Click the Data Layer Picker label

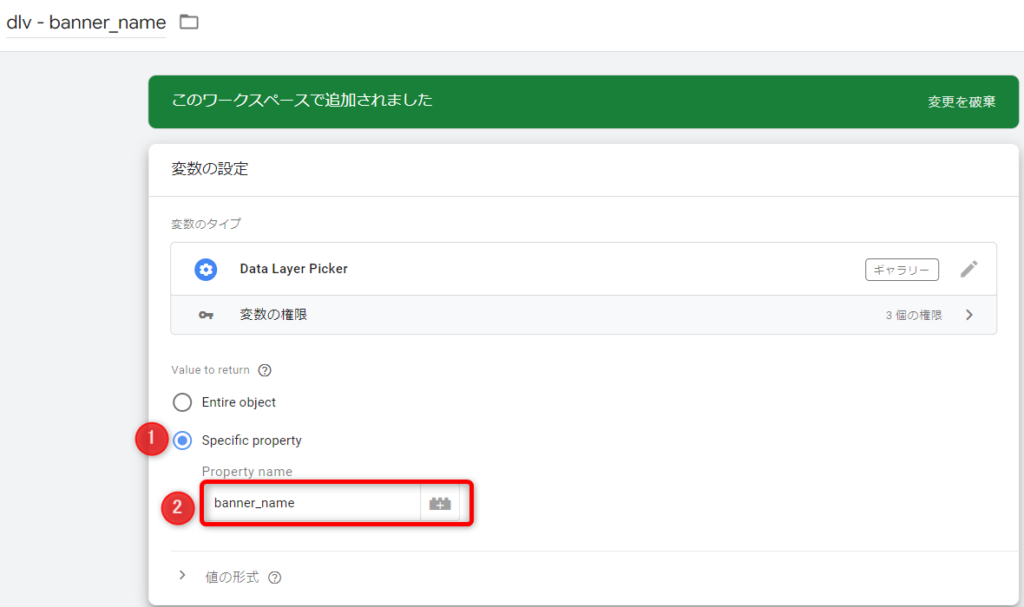(x=293, y=269)
